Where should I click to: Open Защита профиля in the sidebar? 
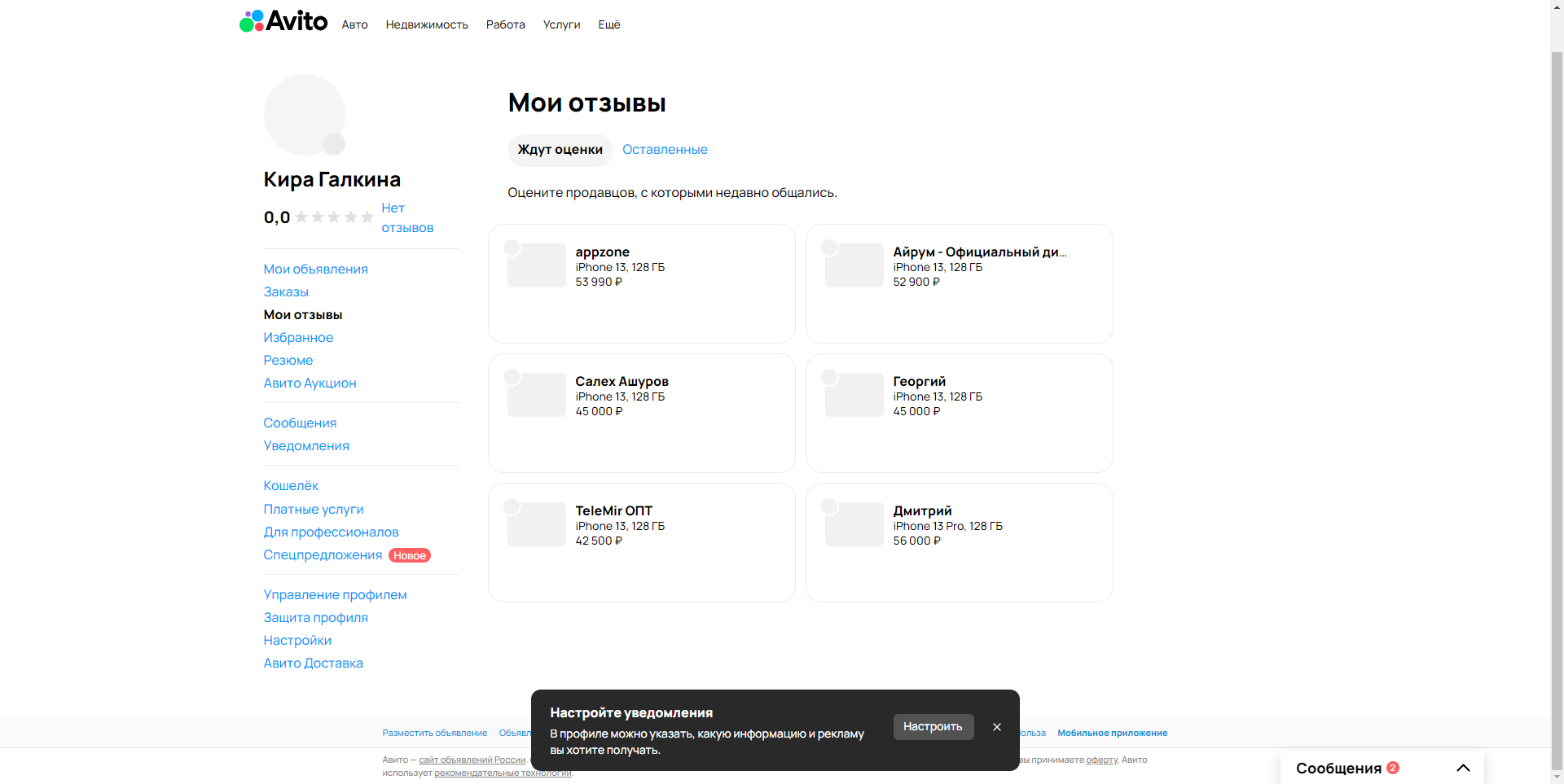tap(315, 617)
